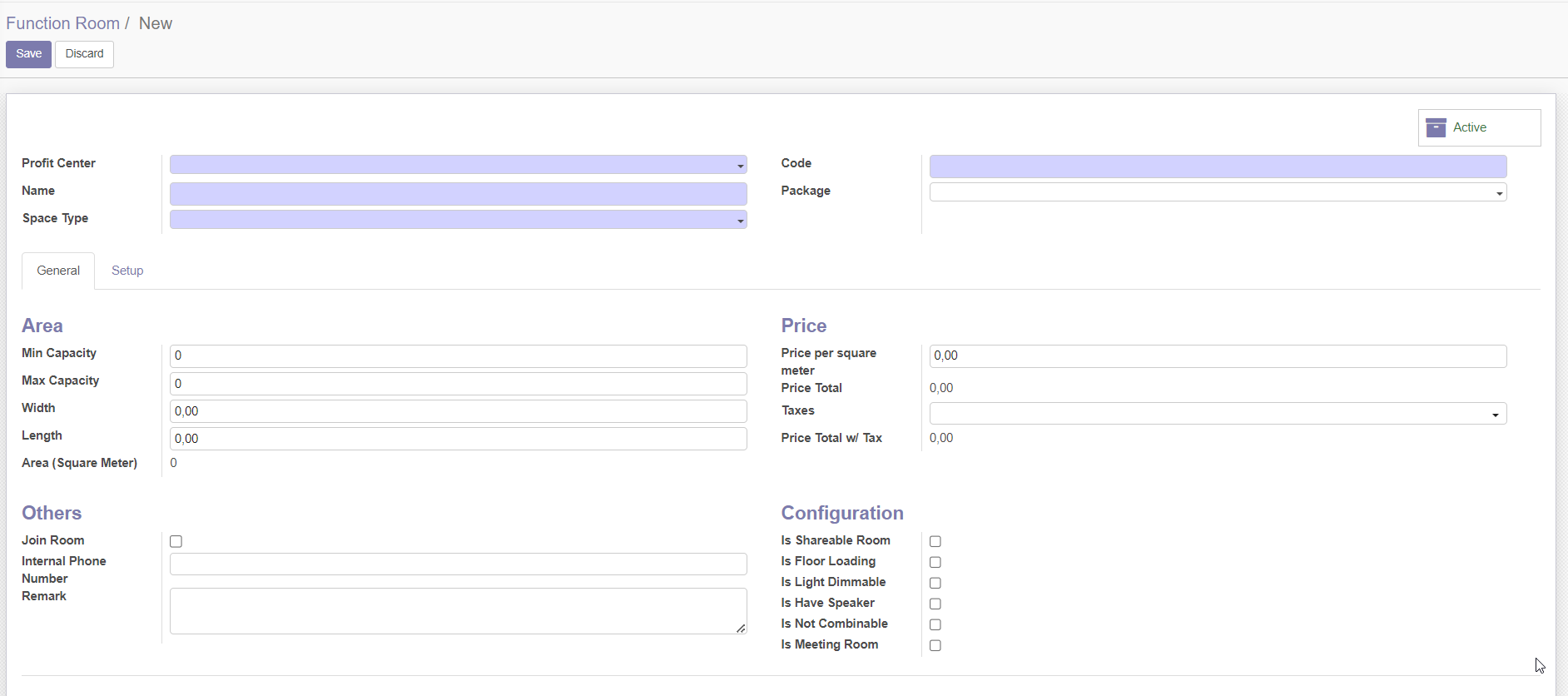Click the Price Total w/ Tax value
Screen dimensions: 1568x696
click(x=941, y=438)
